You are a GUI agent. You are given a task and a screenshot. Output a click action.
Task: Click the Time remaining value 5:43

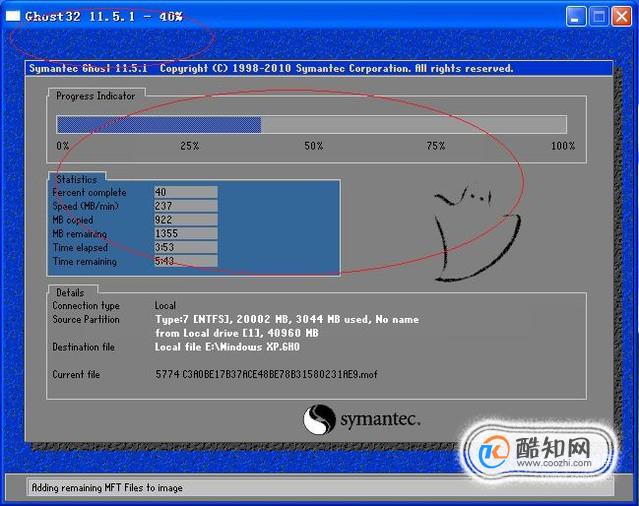coord(185,261)
